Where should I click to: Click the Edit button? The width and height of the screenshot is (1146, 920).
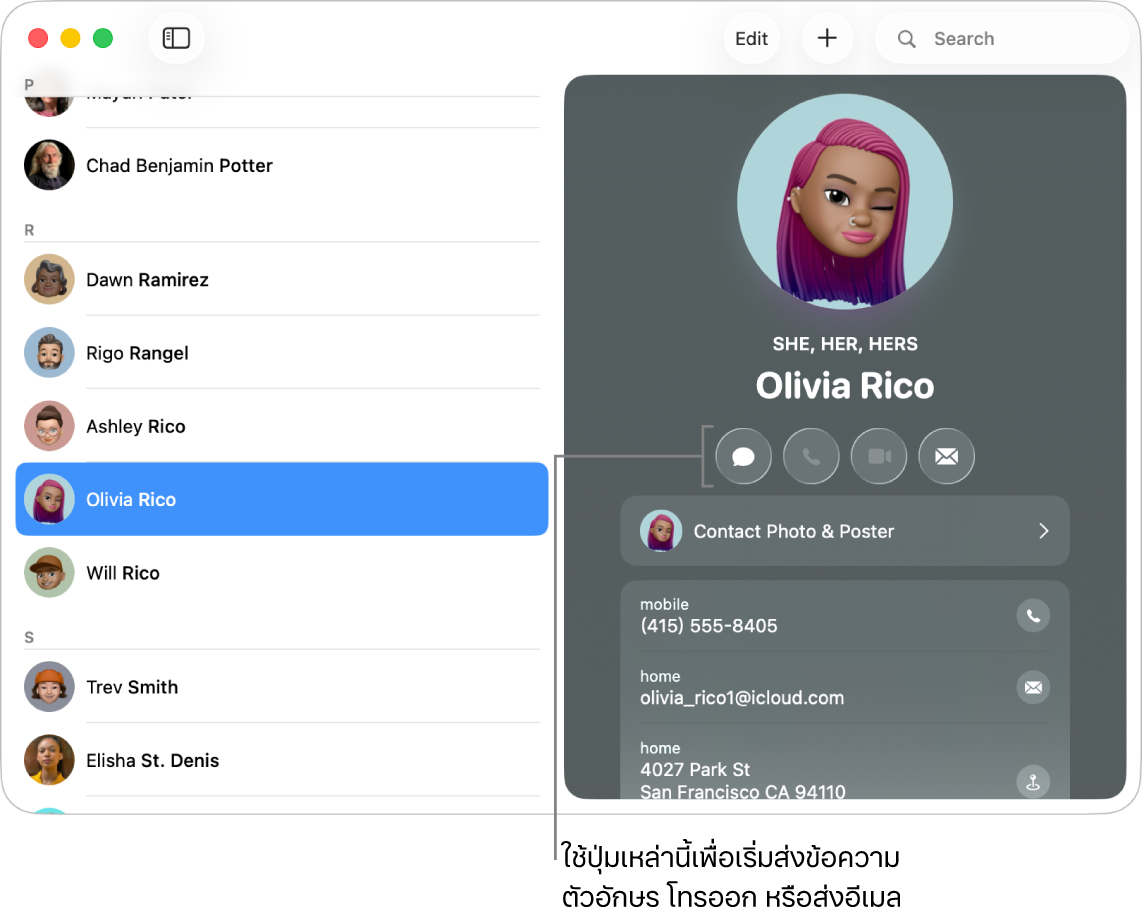click(751, 39)
